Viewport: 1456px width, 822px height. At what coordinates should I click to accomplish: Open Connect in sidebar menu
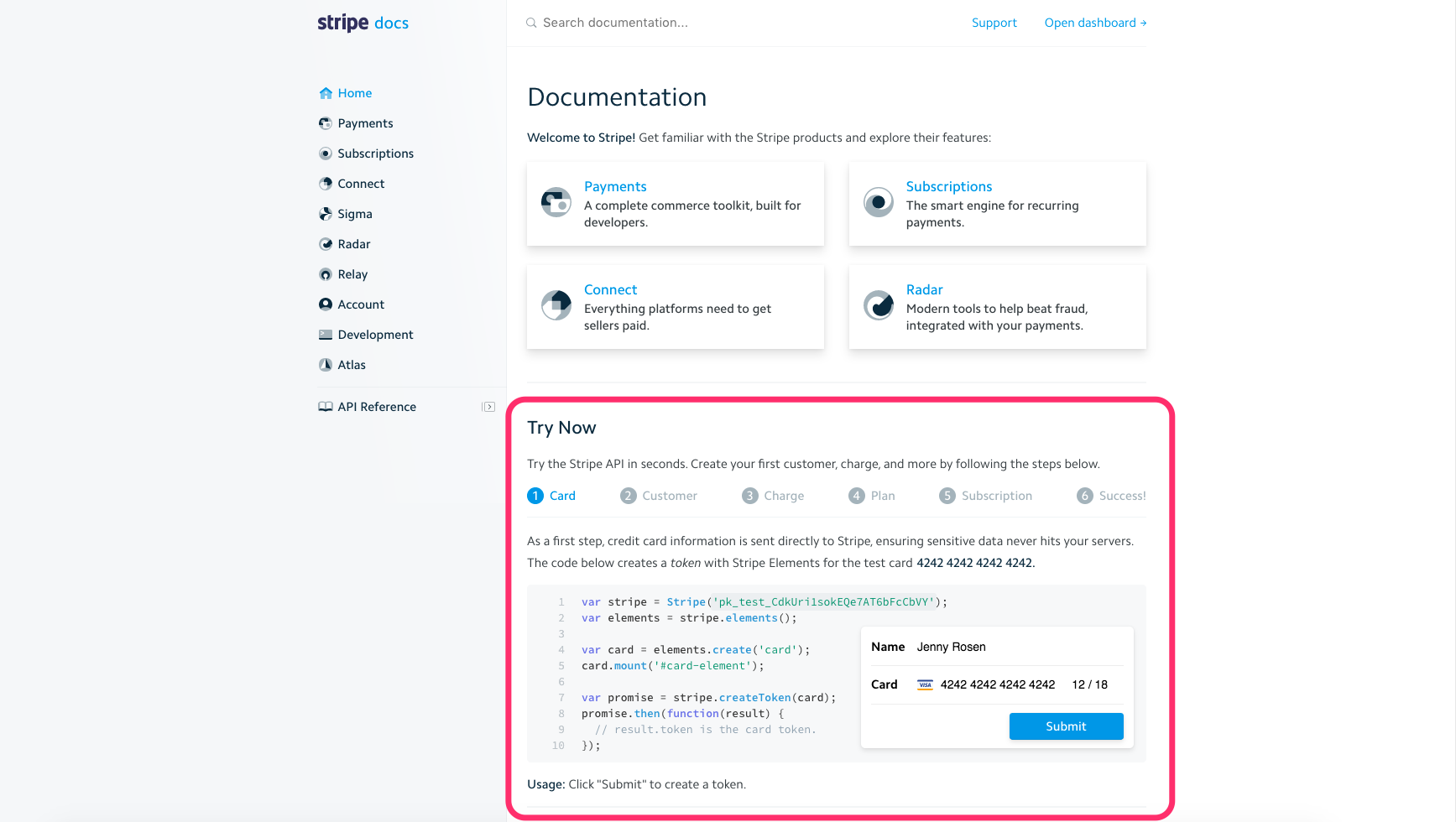pyautogui.click(x=361, y=184)
